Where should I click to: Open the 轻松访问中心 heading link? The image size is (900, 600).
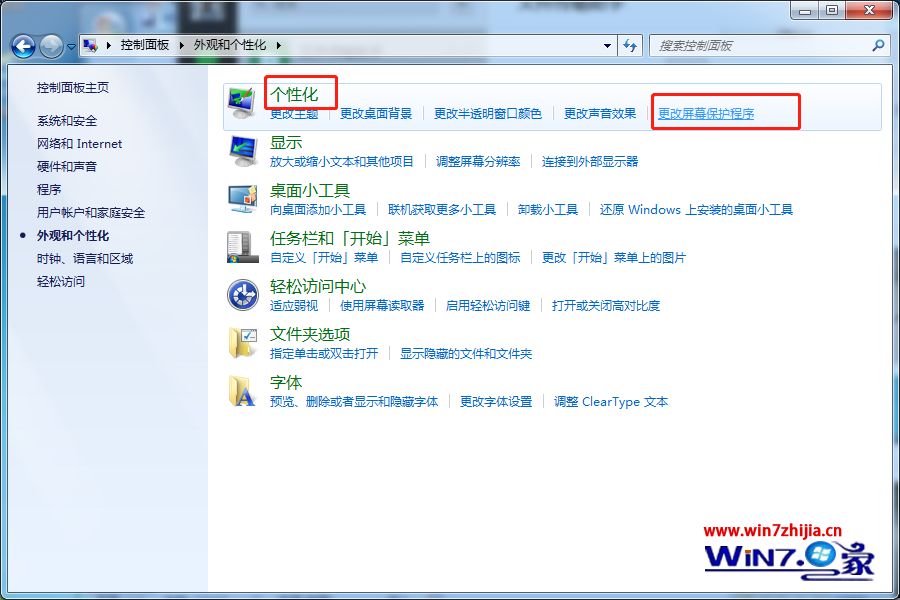click(x=318, y=286)
